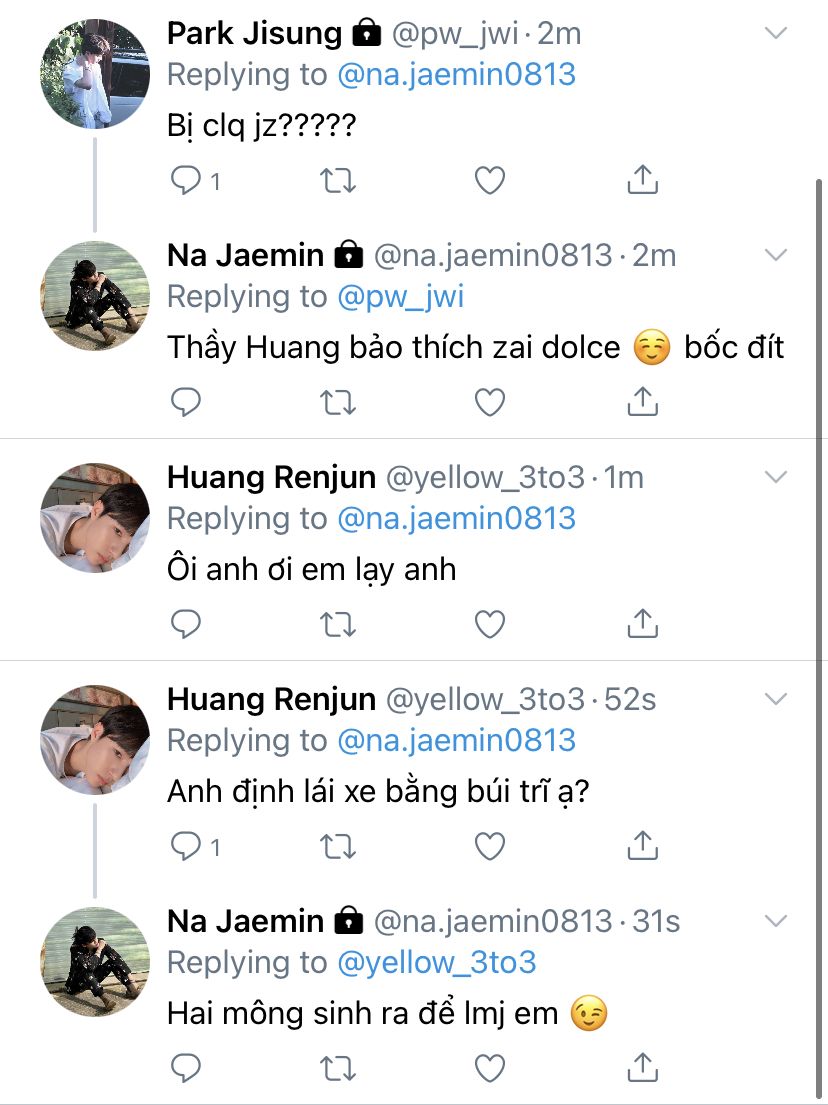Open chevron menu on "Hai mông sinh ra" tweet

point(776,920)
